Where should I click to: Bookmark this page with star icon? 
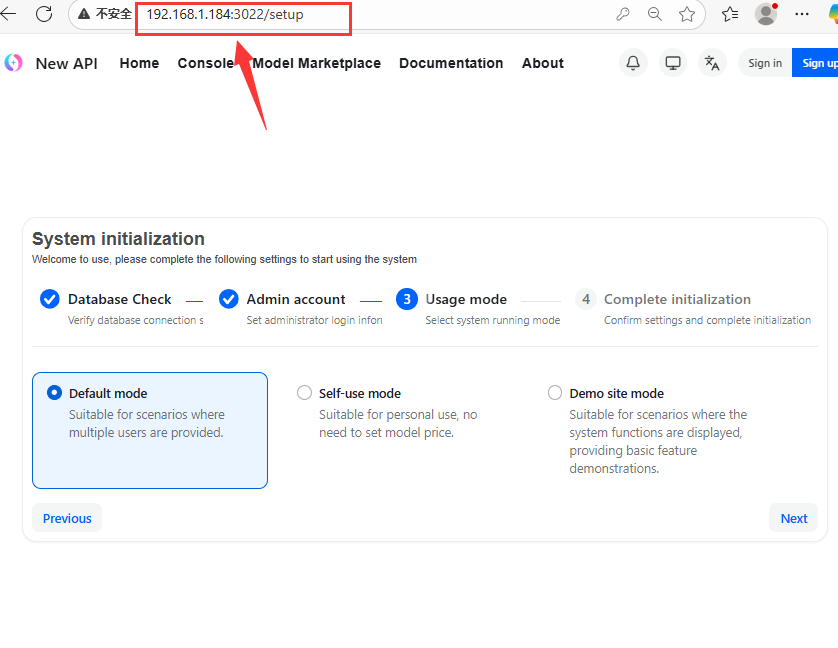coord(687,14)
